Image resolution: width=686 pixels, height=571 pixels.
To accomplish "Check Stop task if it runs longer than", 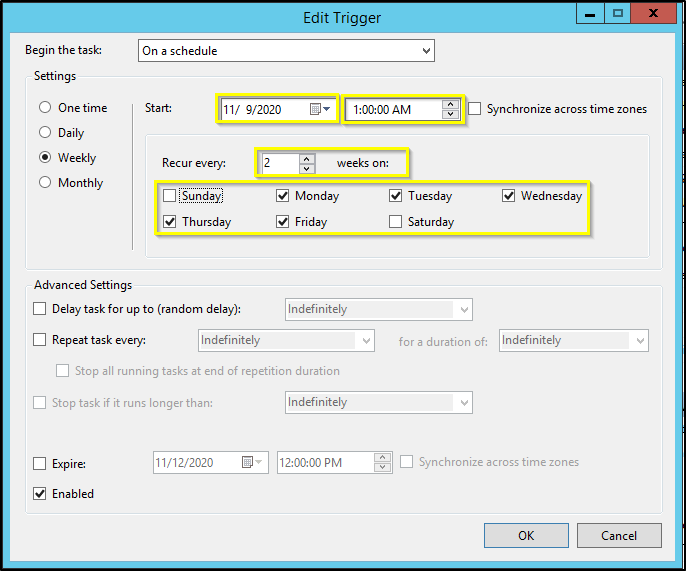I will [x=39, y=403].
